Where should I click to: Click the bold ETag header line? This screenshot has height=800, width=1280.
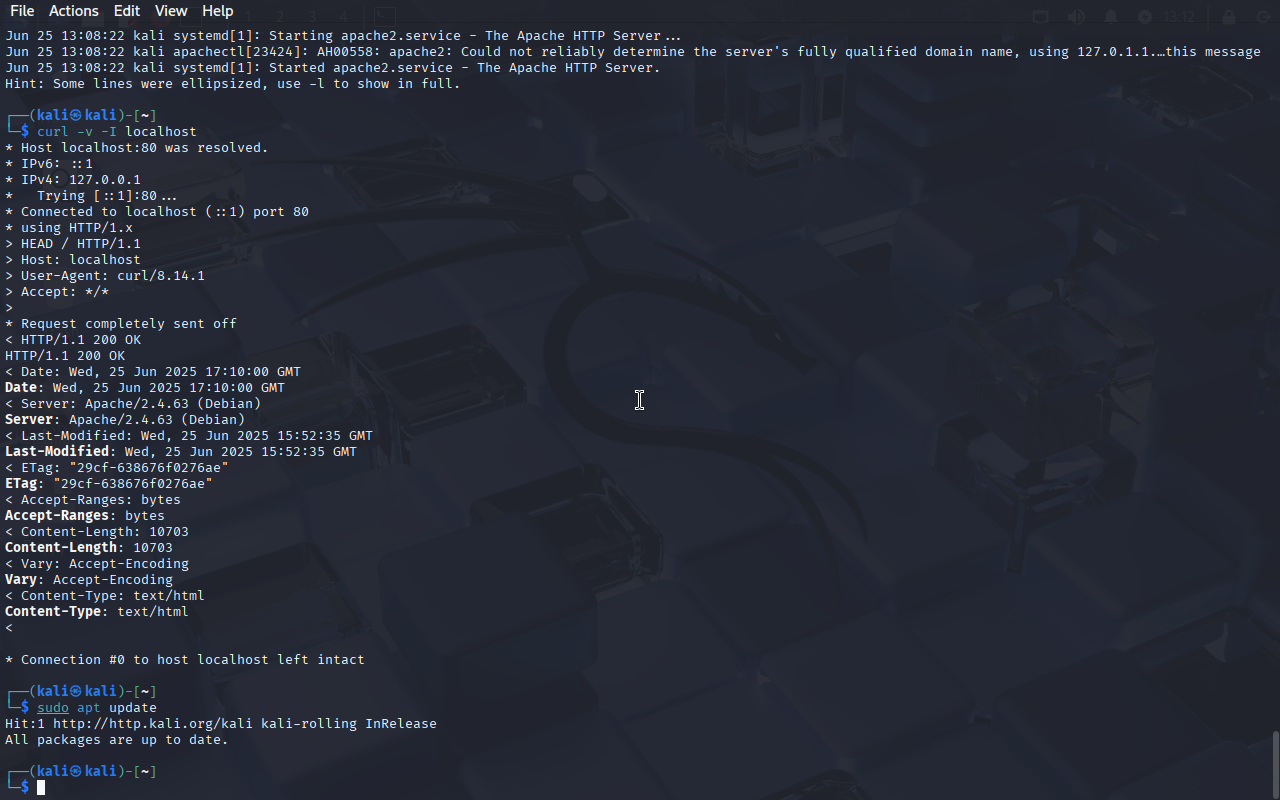click(109, 484)
